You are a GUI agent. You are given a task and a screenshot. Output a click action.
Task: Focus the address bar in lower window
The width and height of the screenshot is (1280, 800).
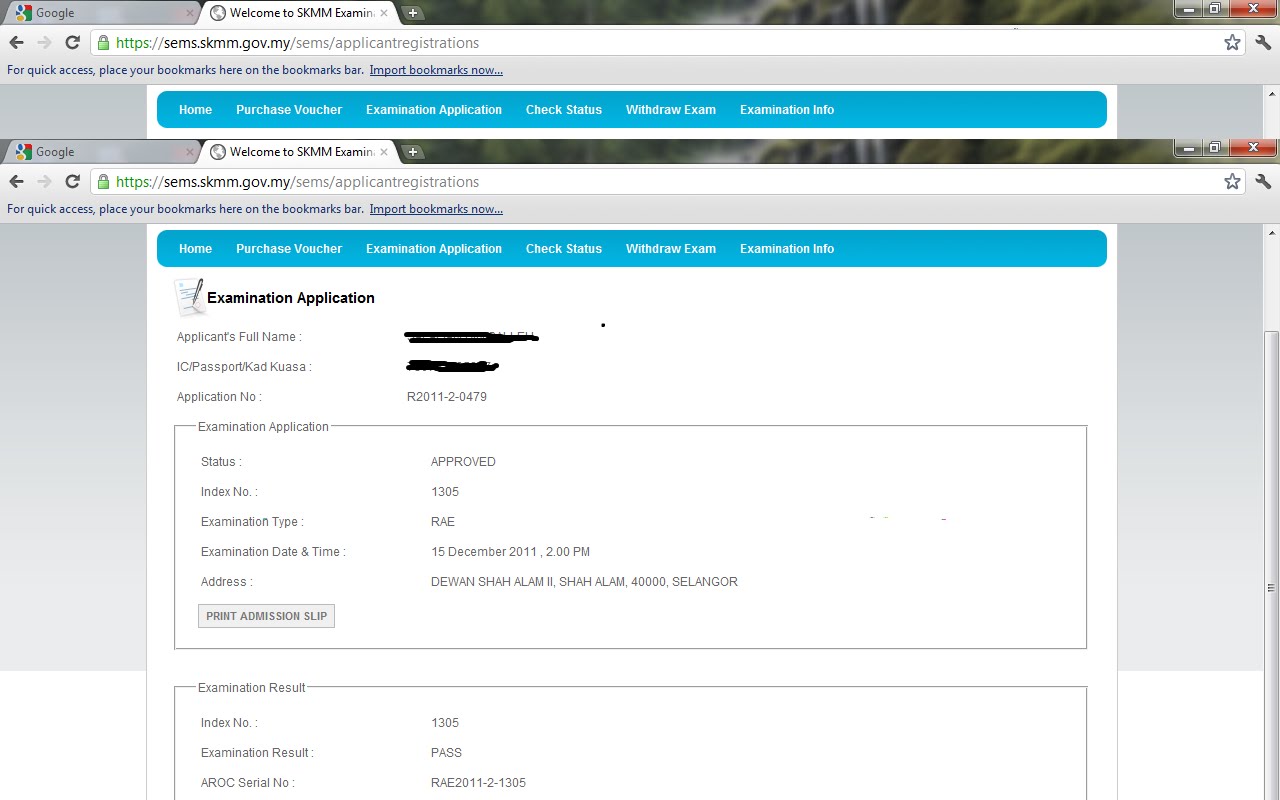(668, 182)
